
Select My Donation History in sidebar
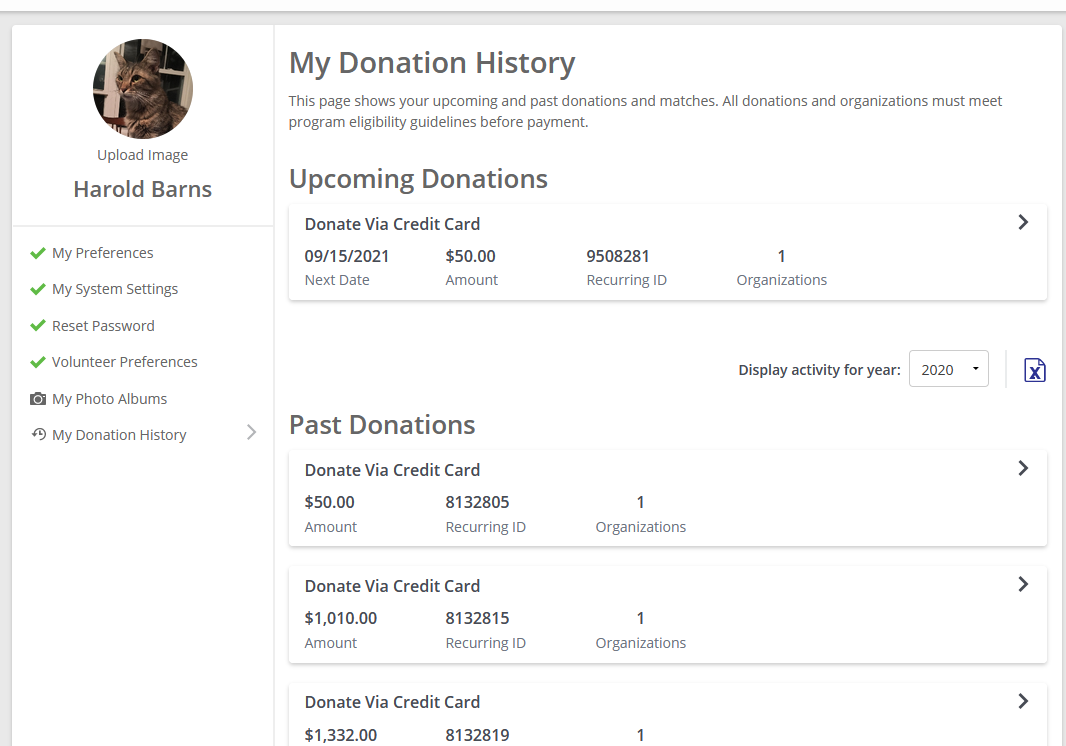point(119,435)
